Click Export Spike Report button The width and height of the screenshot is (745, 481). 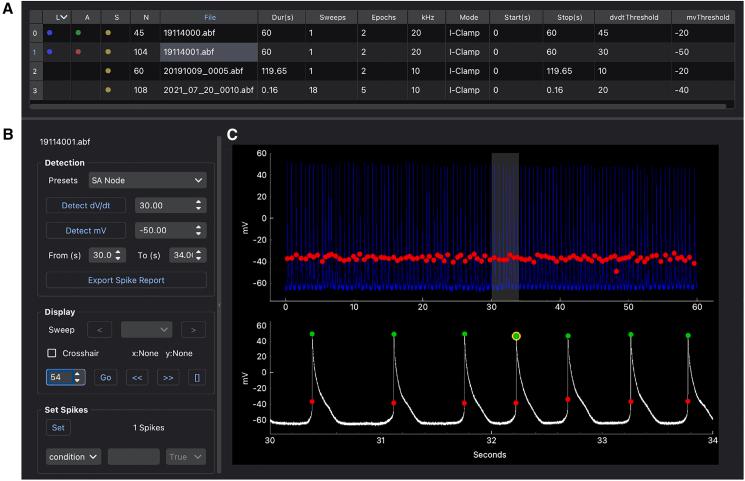tap(126, 280)
